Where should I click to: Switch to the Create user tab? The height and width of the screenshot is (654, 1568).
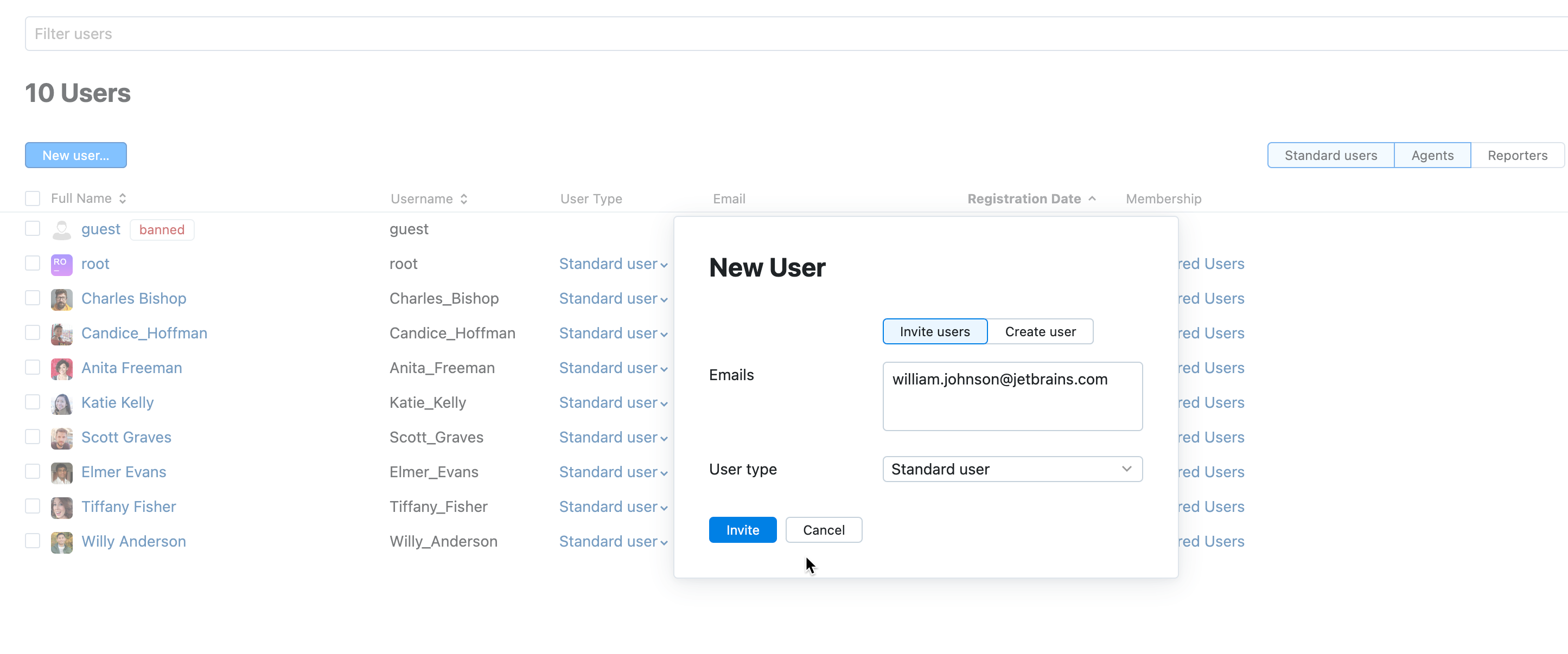1040,331
